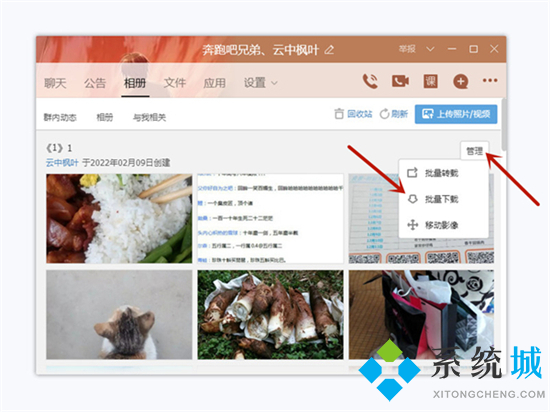Open the class (课) feature icon
550x412 pixels.
click(x=430, y=81)
